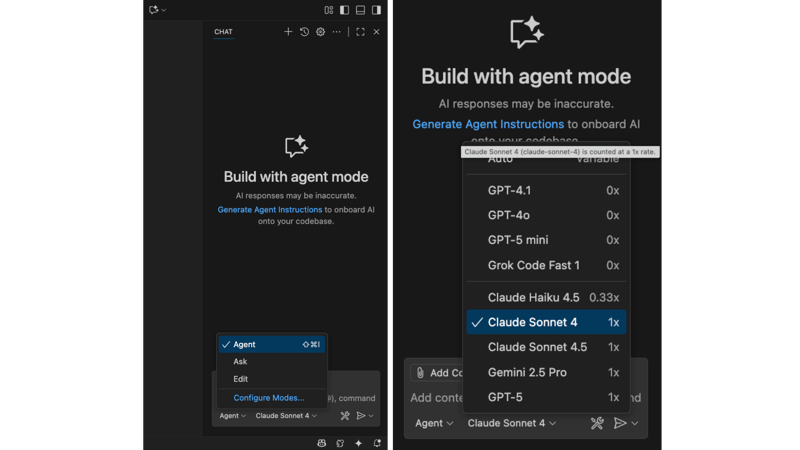The image size is (800, 450).
Task: Open Configure Modes... link
Action: click(268, 398)
